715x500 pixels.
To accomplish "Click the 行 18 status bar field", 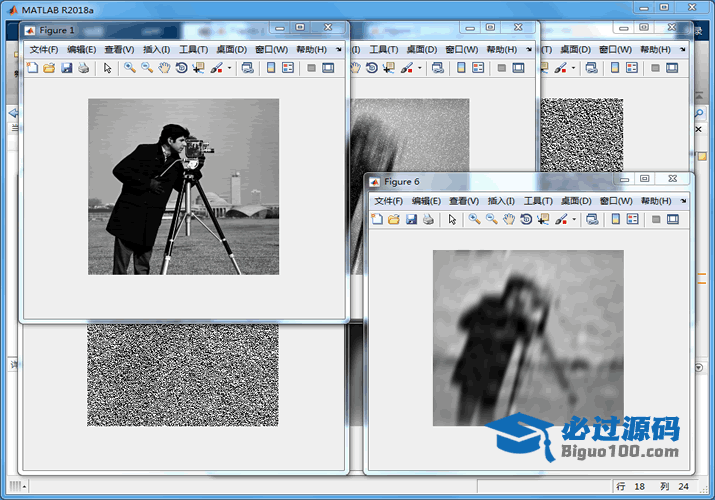I will click(631, 486).
